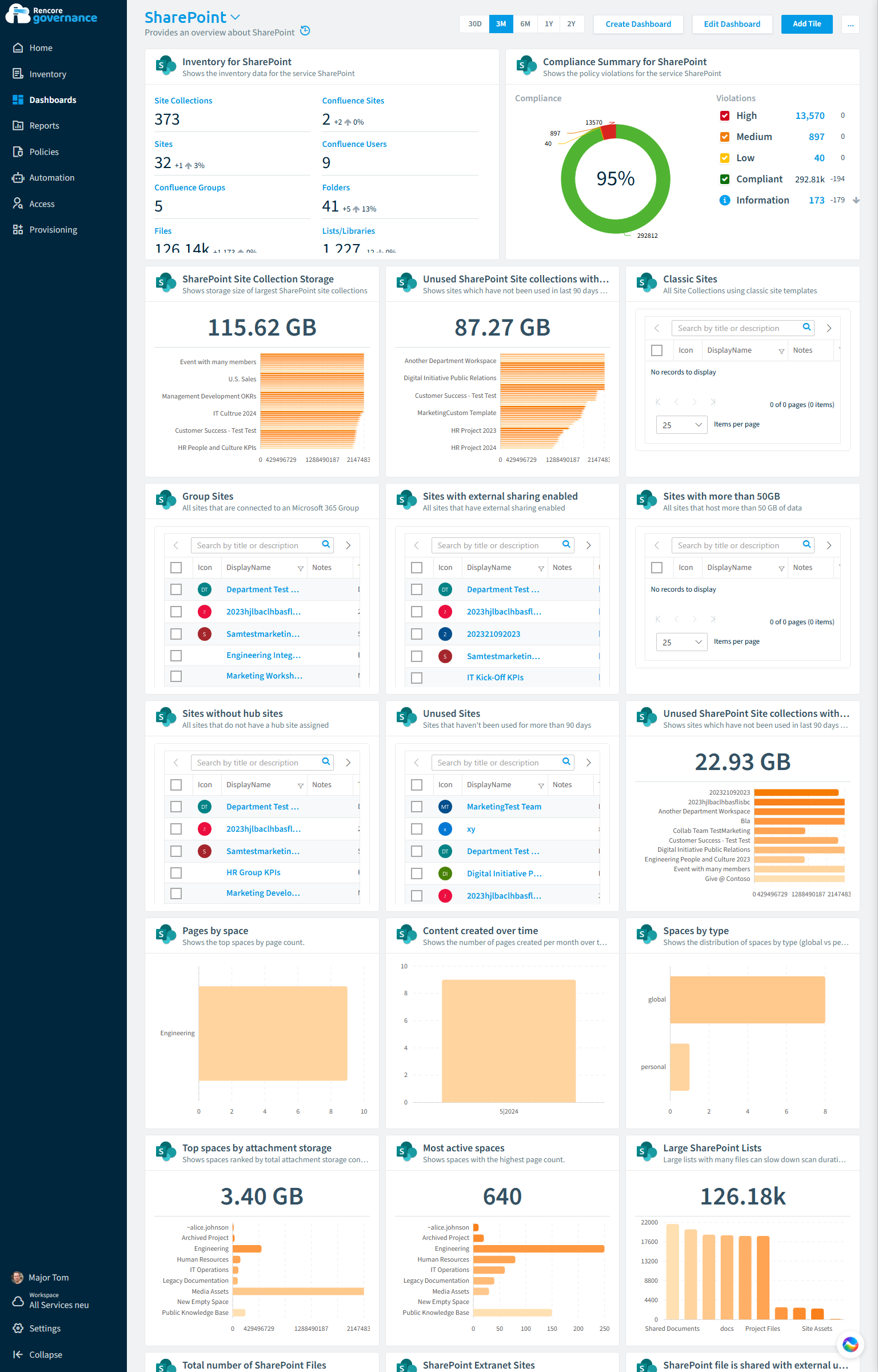Open the Inventory sidebar icon
This screenshot has height=1372, width=878.
18,74
